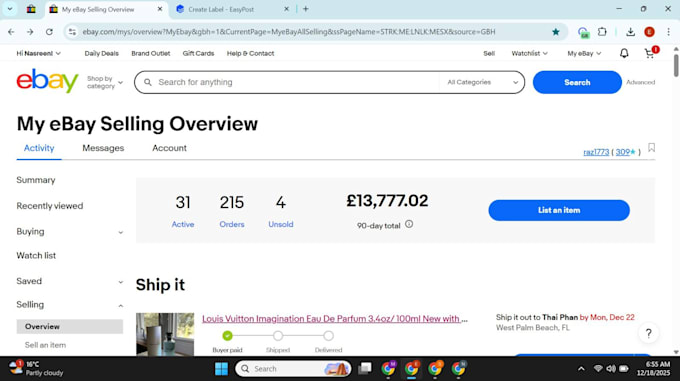Open Shop by category dropdown
Viewport: 680px width, 381px height.
pos(105,82)
